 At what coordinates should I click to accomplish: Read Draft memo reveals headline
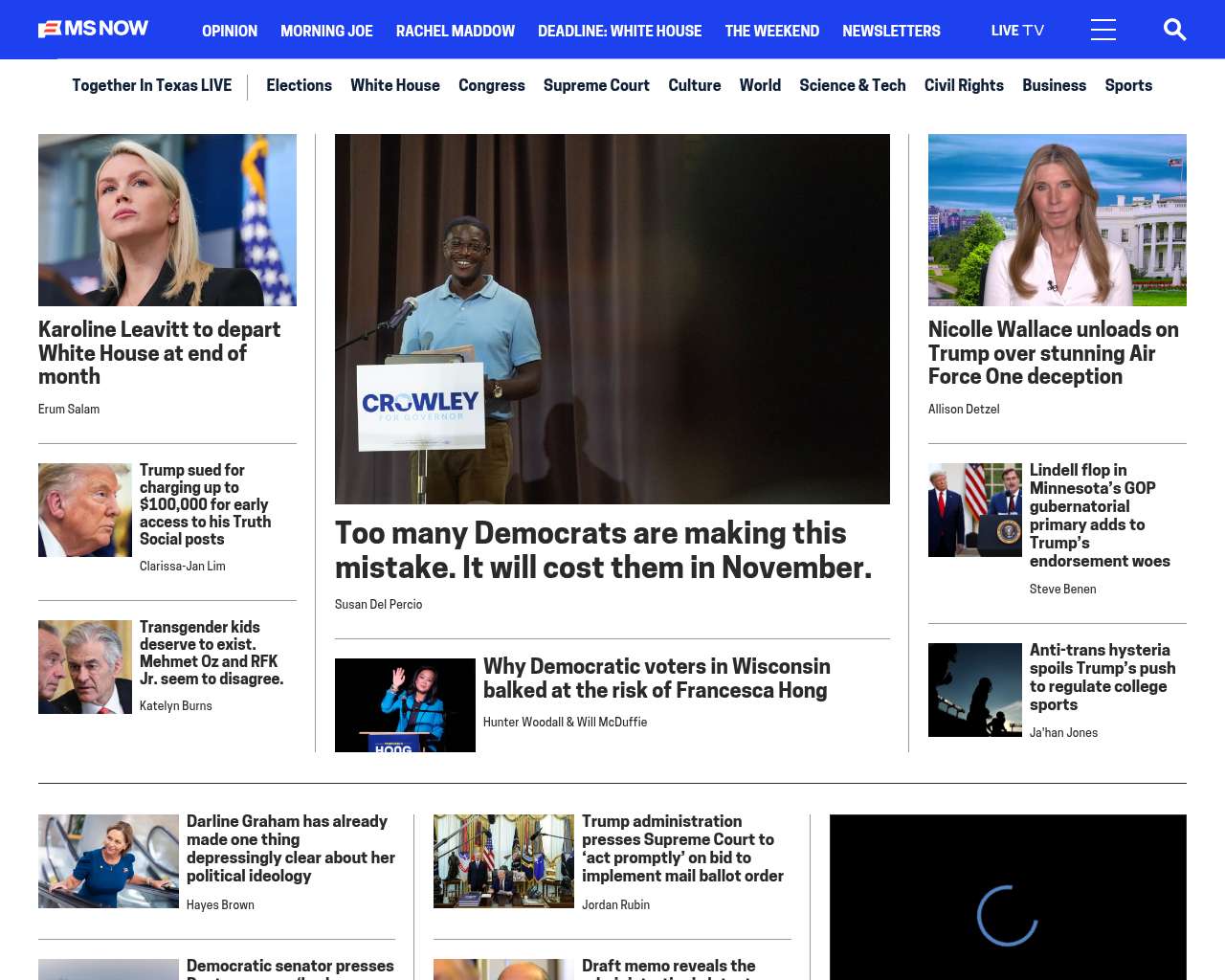[669, 968]
